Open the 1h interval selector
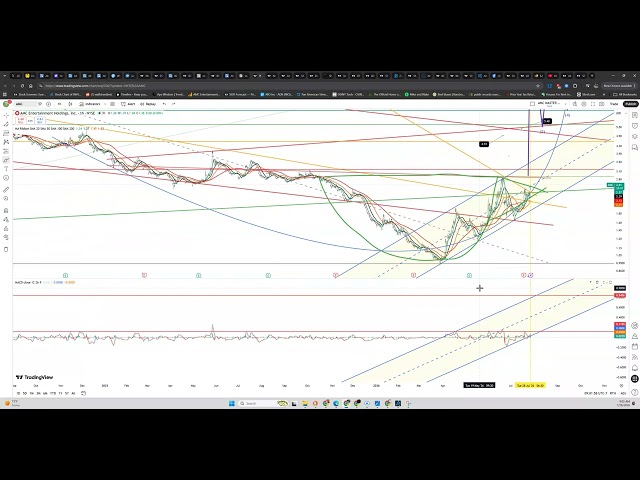Screen dimensions: 640x480 tap(60, 104)
